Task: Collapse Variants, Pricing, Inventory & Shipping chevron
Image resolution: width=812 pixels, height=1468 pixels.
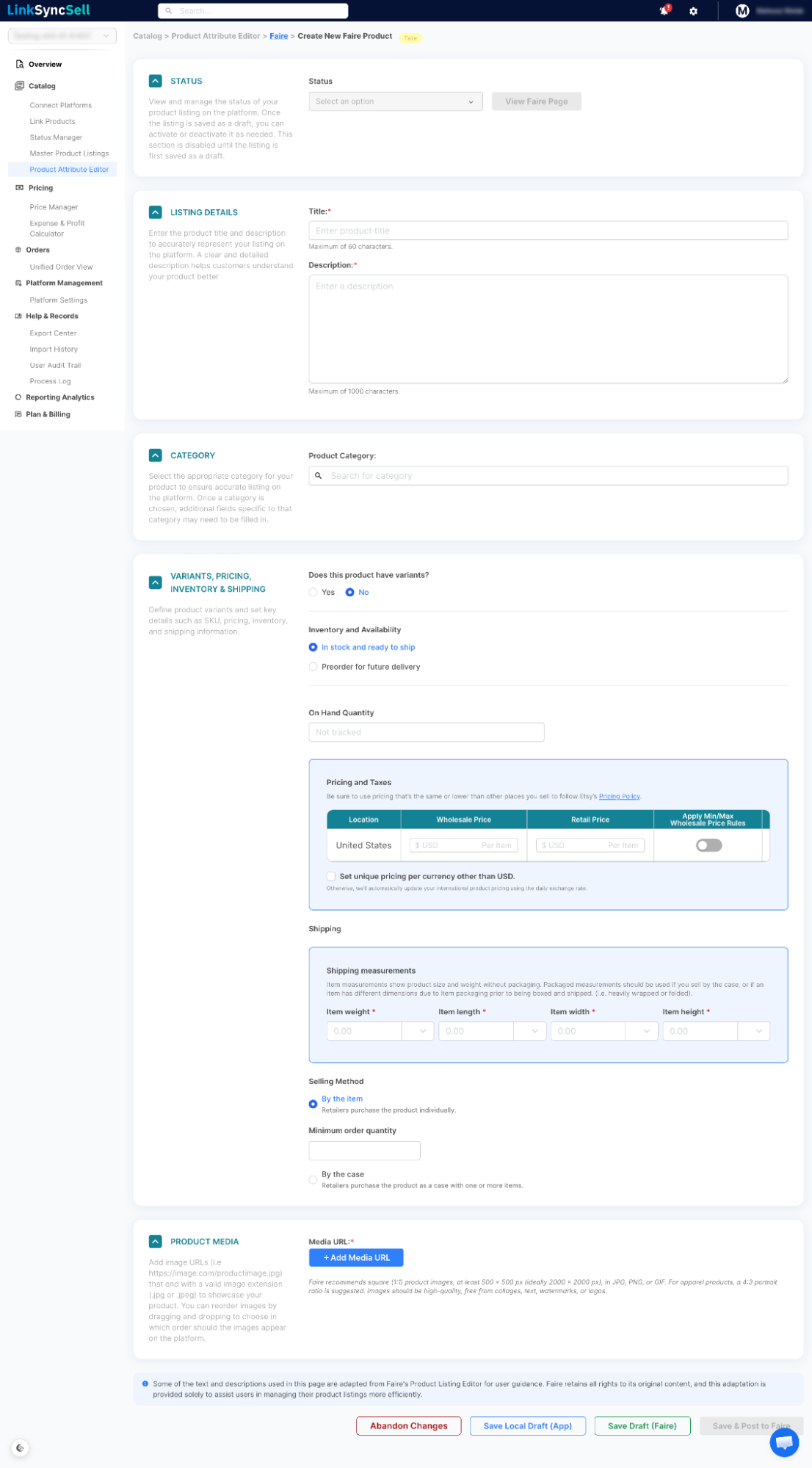Action: pos(155,582)
